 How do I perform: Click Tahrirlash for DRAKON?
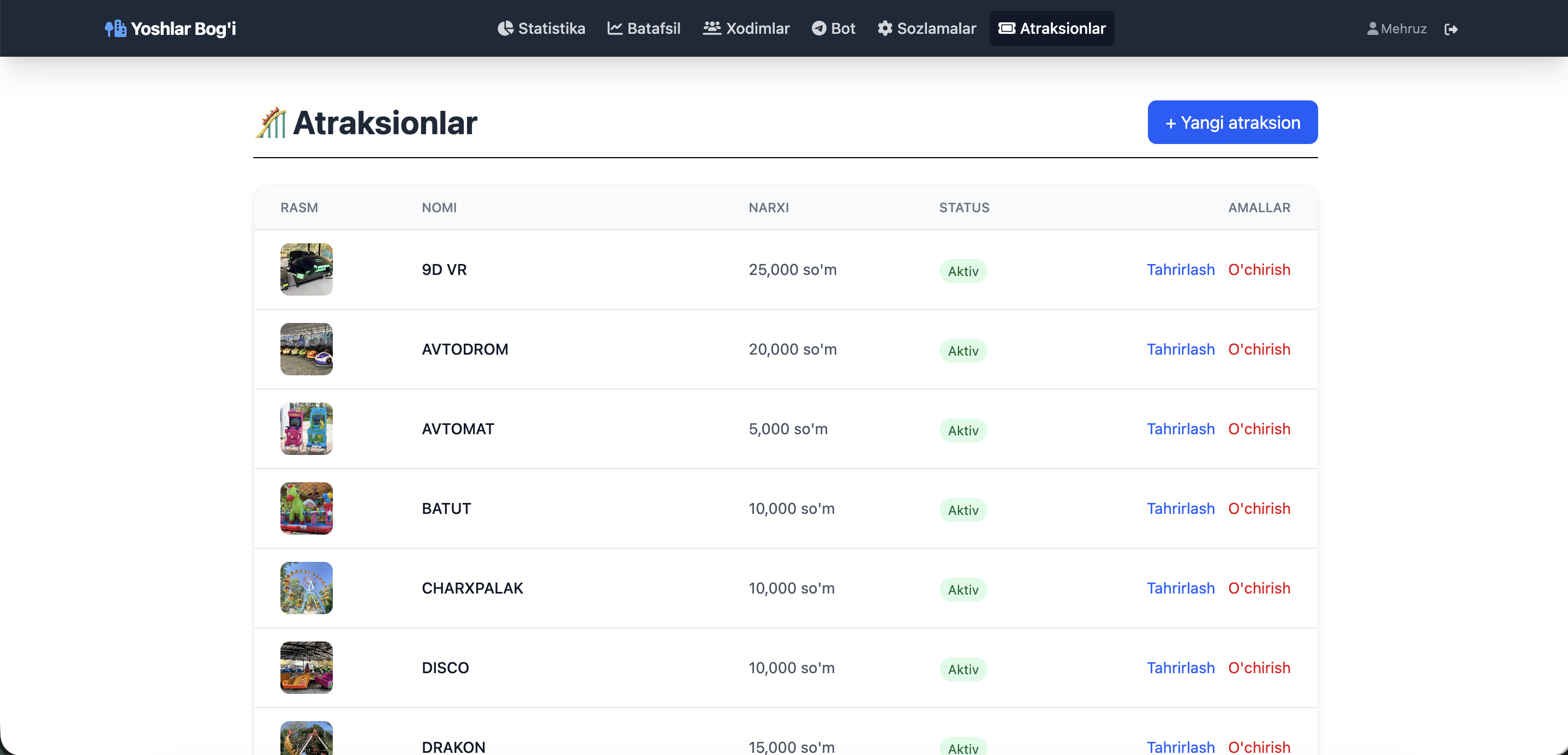[1180, 746]
